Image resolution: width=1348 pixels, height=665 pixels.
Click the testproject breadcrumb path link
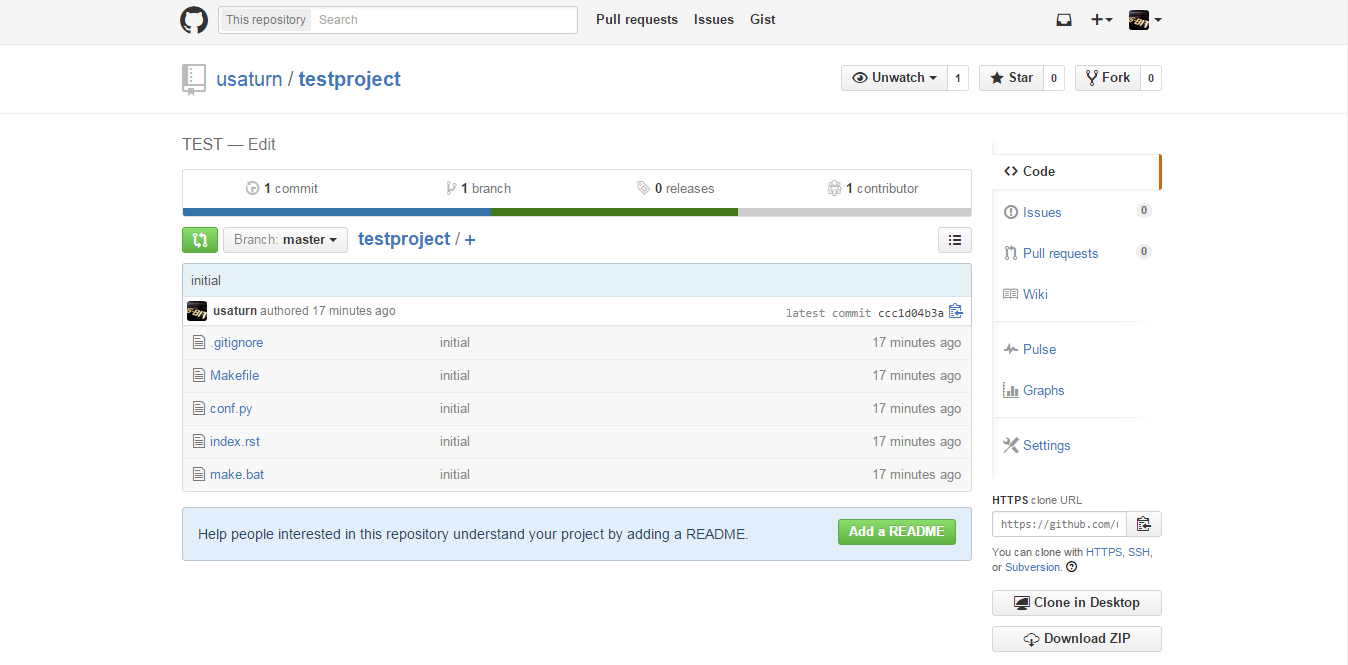pos(404,239)
